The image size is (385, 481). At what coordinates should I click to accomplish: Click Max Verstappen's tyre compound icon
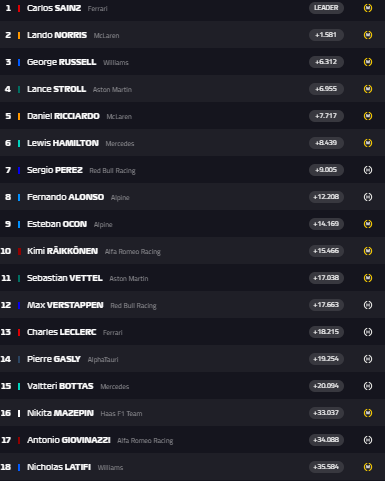368,305
